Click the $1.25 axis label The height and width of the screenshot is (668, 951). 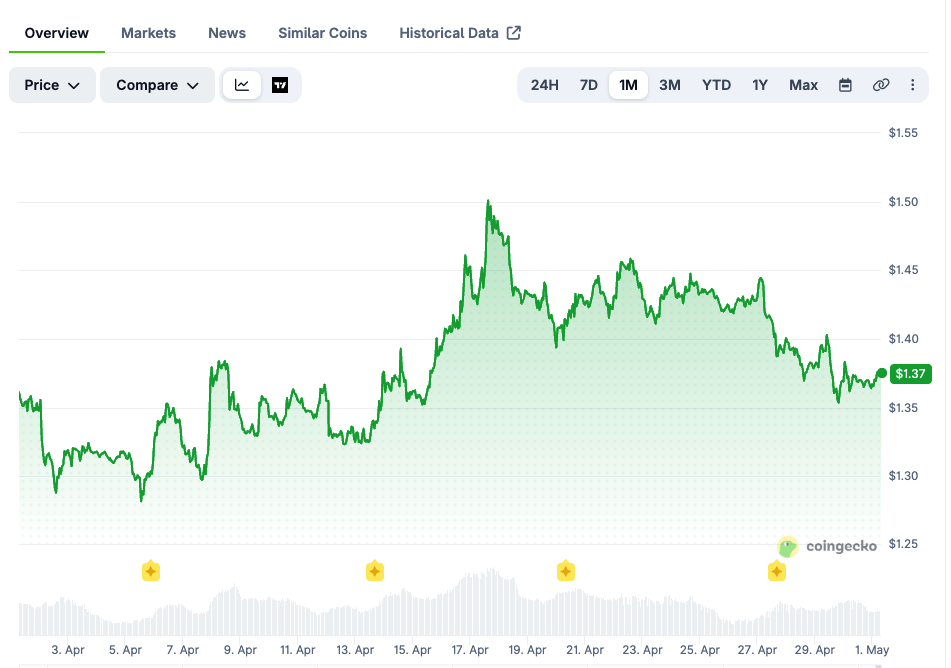click(903, 544)
